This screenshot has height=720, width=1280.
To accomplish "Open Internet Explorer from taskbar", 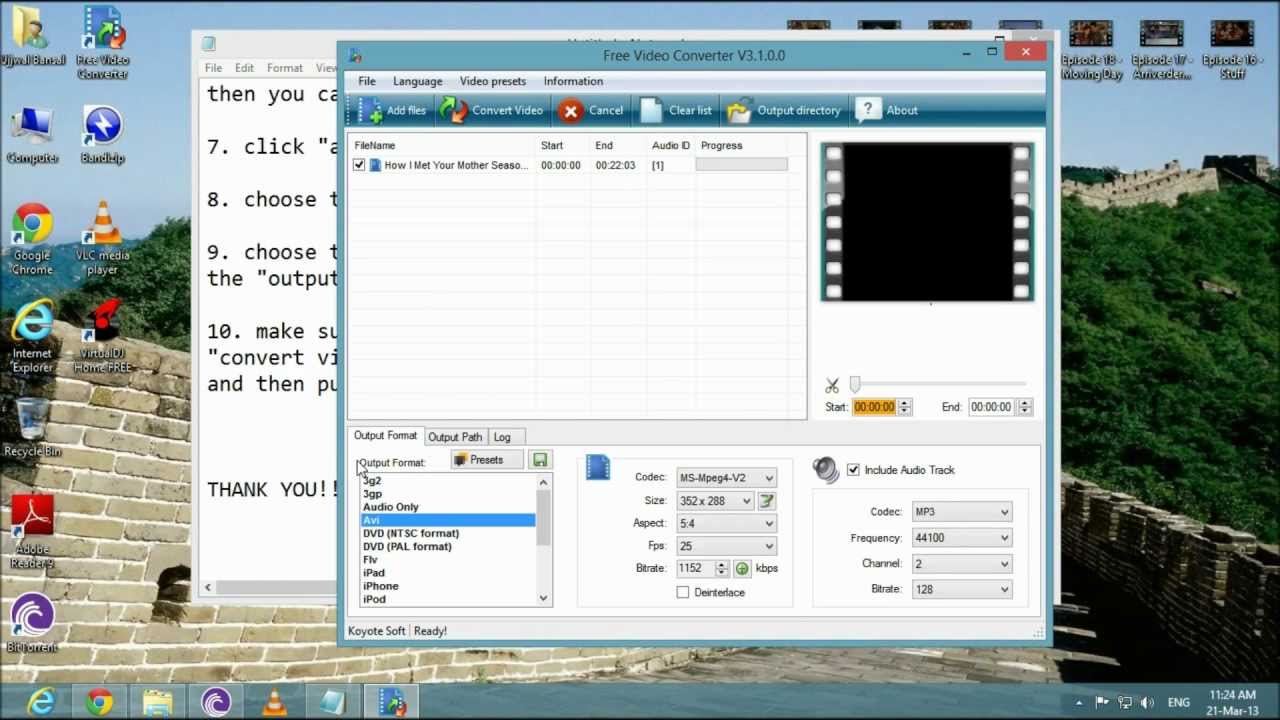I will tap(41, 702).
